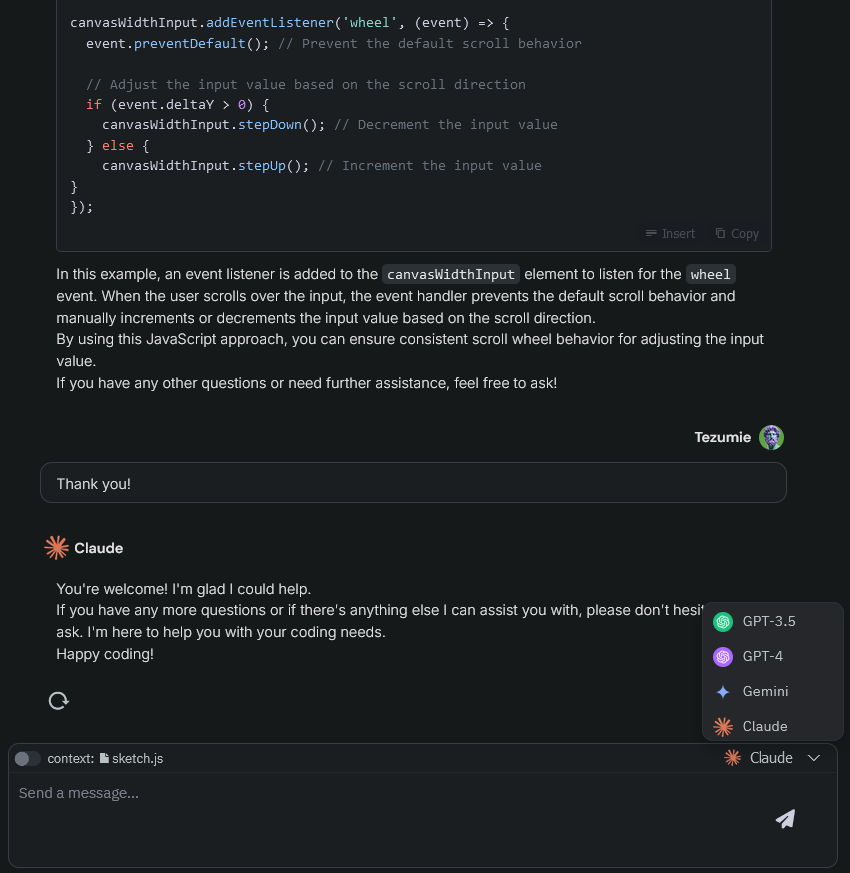Toggle the context switch on
Image resolution: width=850 pixels, height=873 pixels.
coord(28,759)
